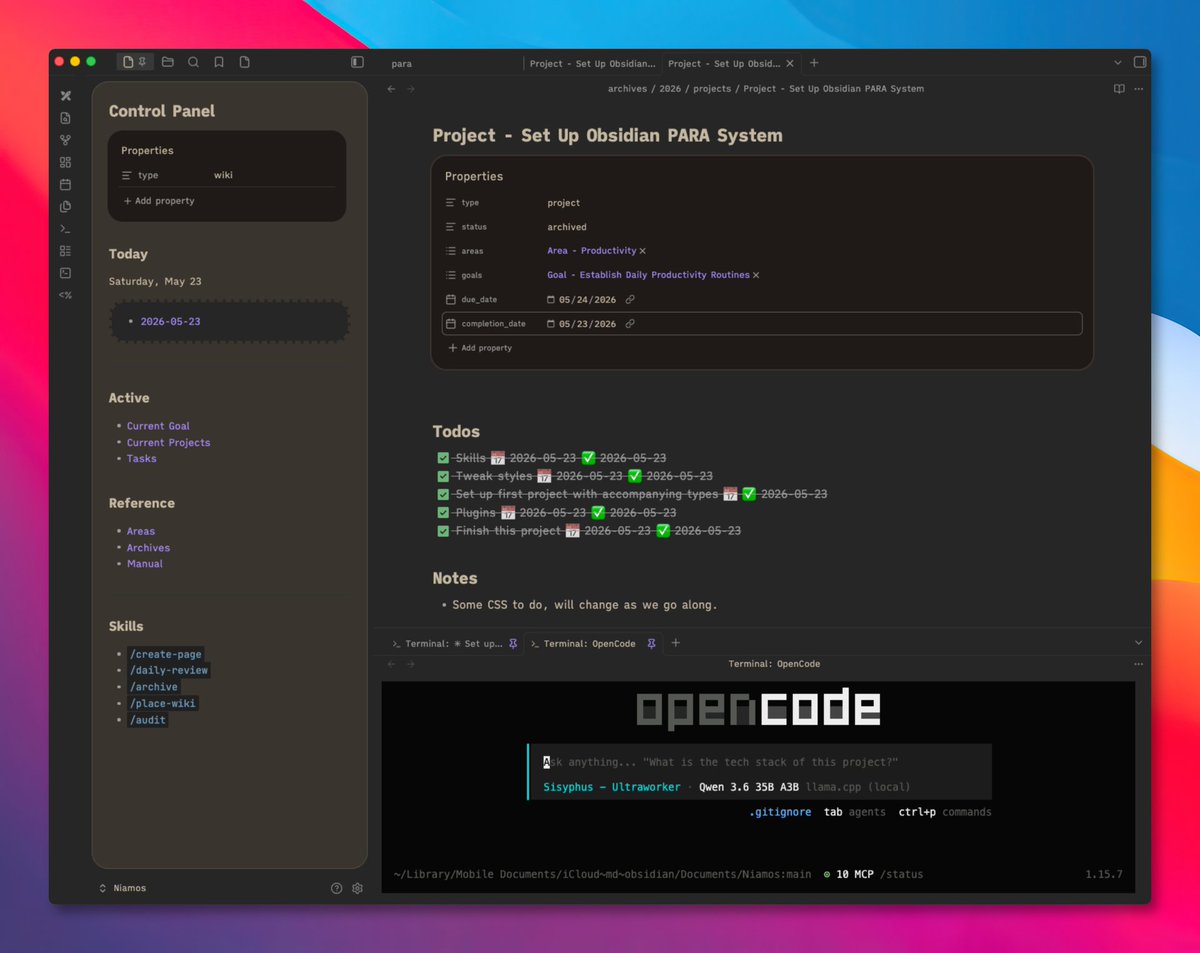Open command palette ribbon icon

point(65,229)
